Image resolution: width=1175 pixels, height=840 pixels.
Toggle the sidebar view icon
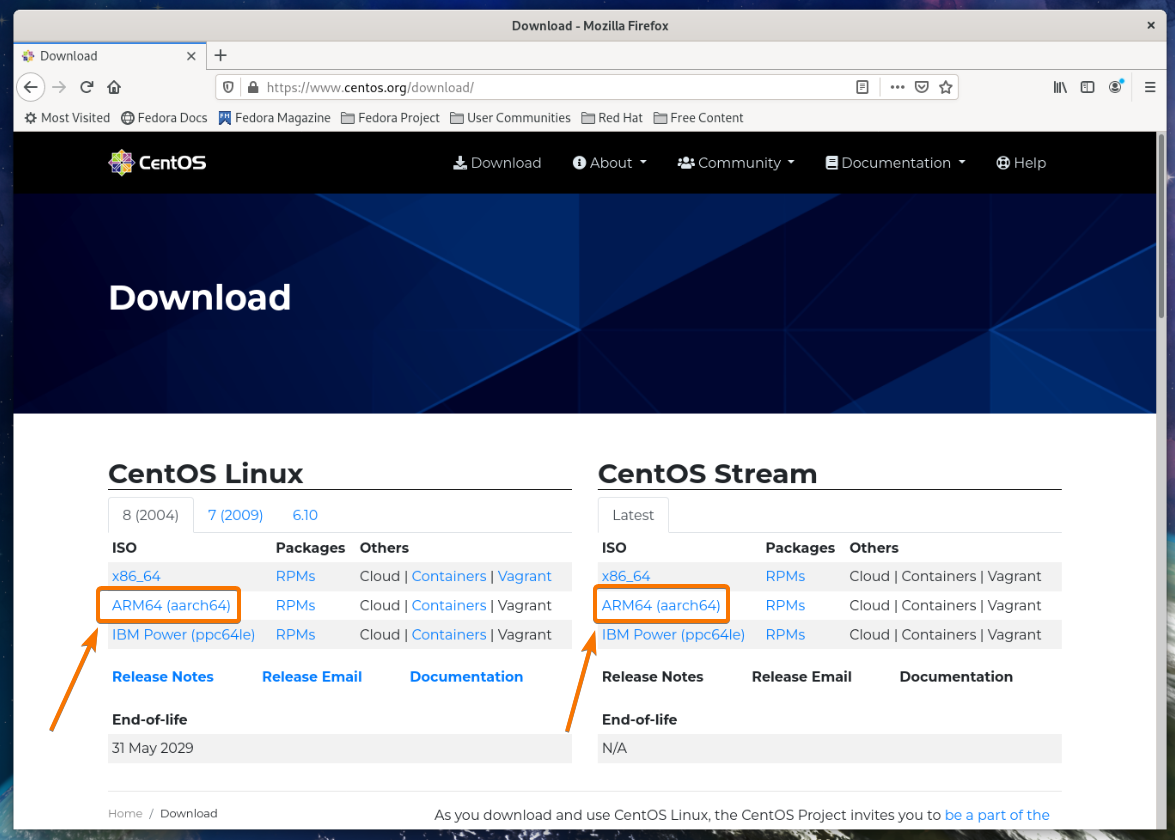(x=1087, y=87)
